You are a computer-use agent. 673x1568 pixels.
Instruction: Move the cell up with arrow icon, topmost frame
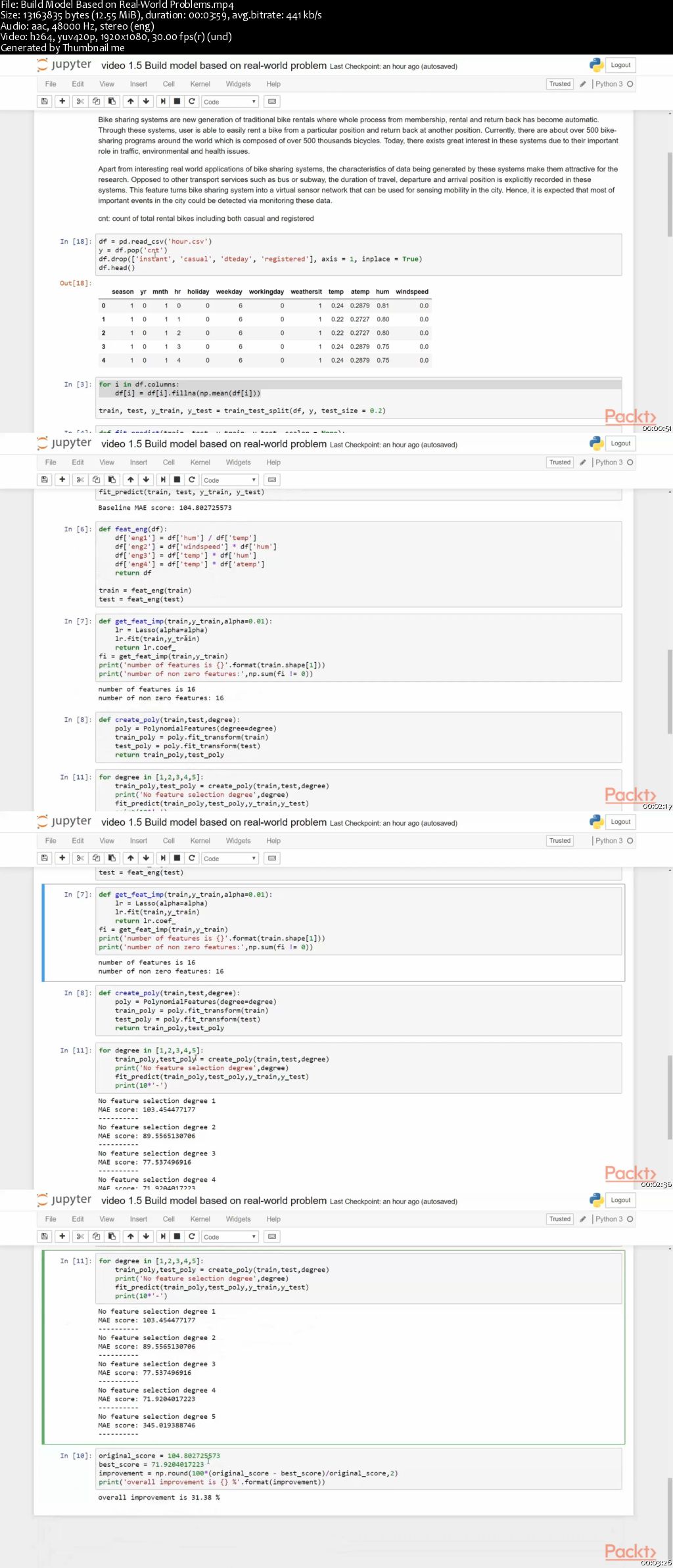[130, 101]
